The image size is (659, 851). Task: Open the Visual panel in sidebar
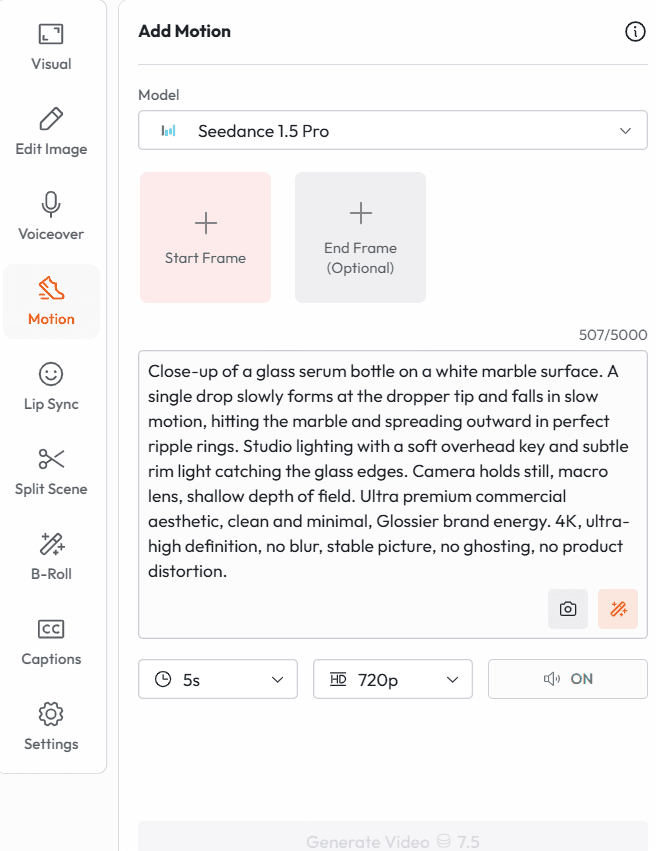[51, 47]
